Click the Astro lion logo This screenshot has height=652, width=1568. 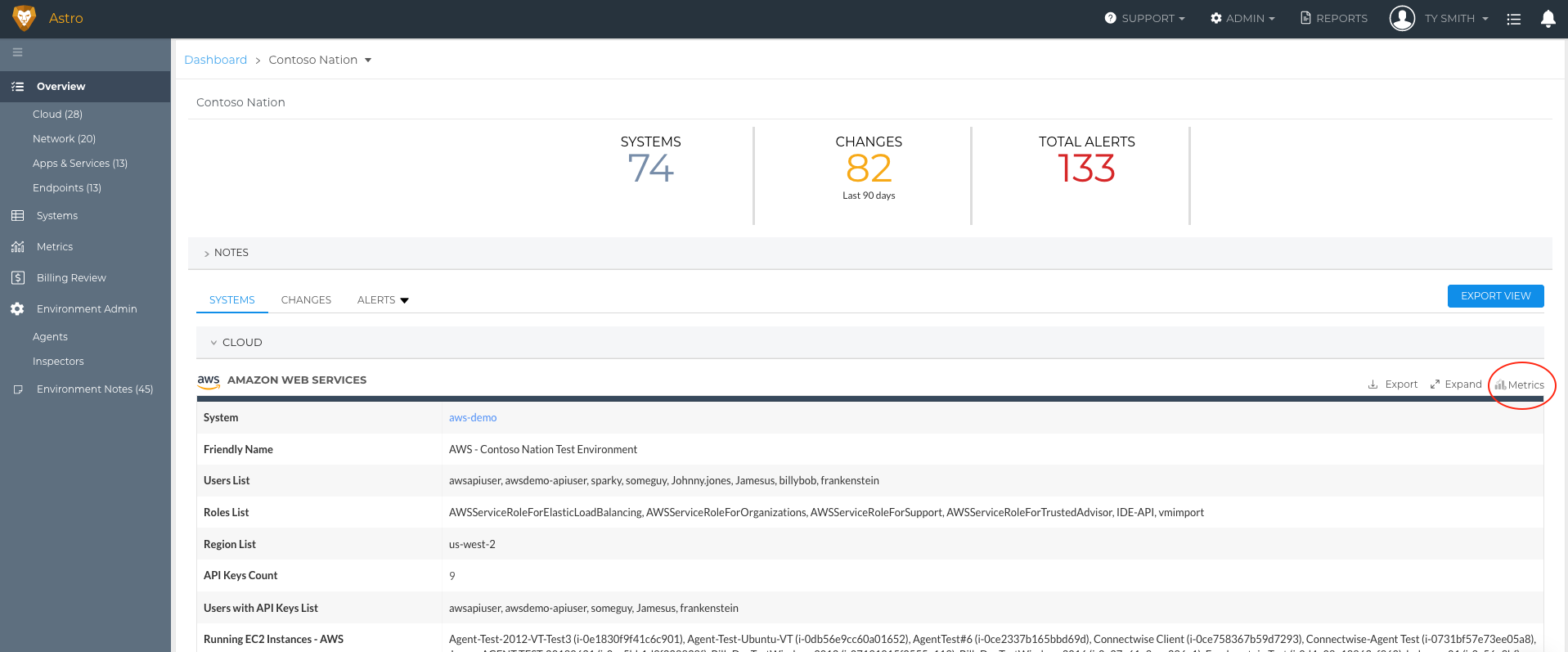25,18
